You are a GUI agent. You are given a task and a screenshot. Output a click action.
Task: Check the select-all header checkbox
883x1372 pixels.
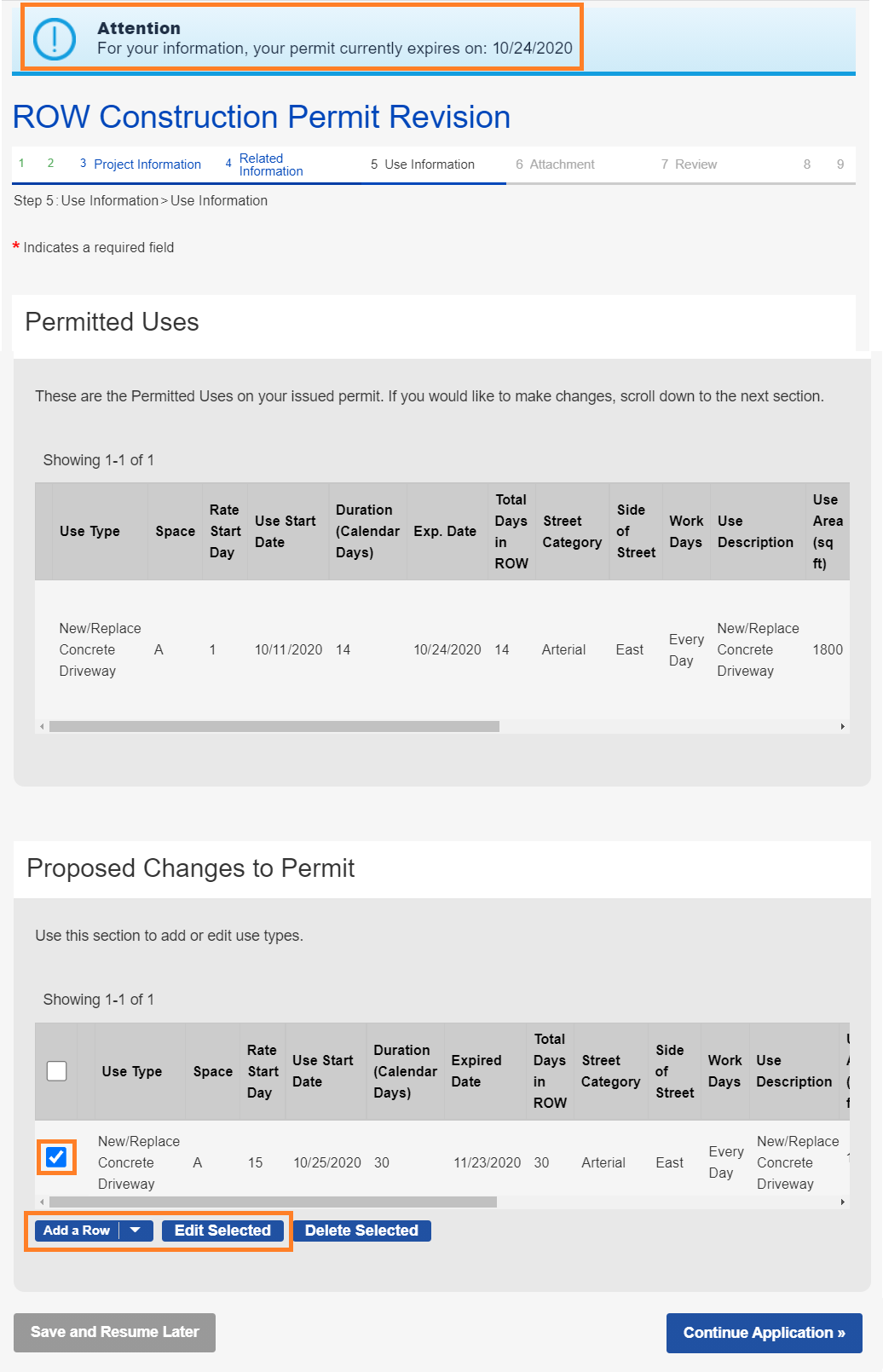pyautogui.click(x=56, y=1071)
